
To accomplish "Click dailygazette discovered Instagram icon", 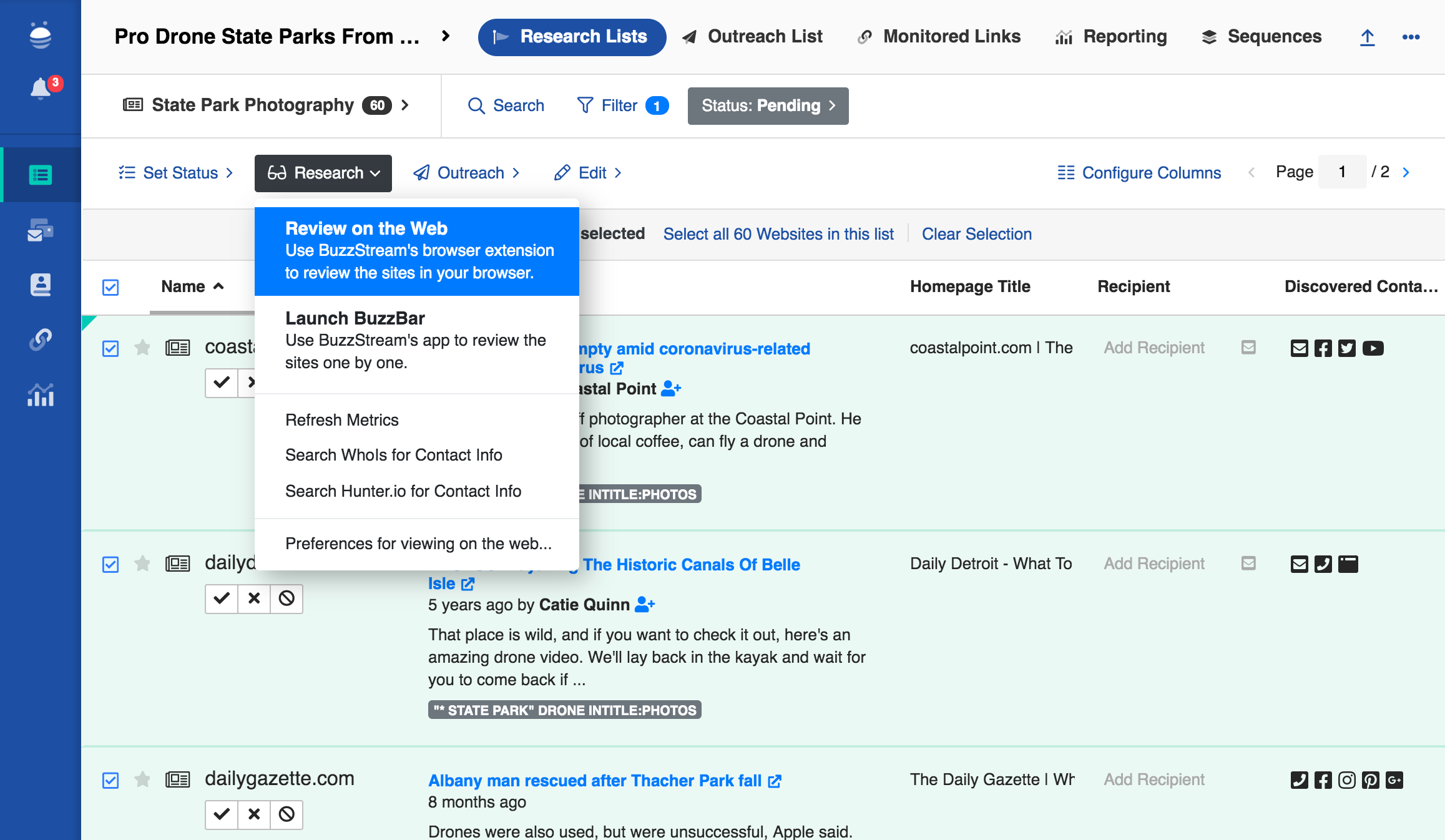I will pyautogui.click(x=1347, y=780).
